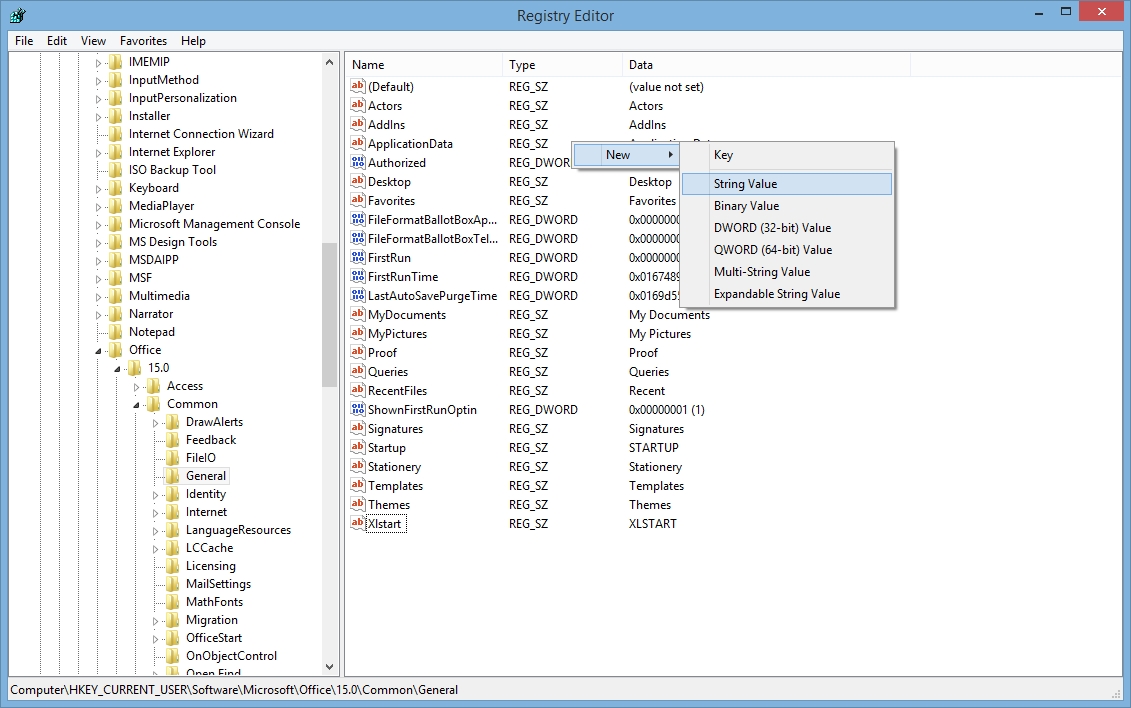Choose DWORD (32-bit) Value in submenu

[x=787, y=228]
